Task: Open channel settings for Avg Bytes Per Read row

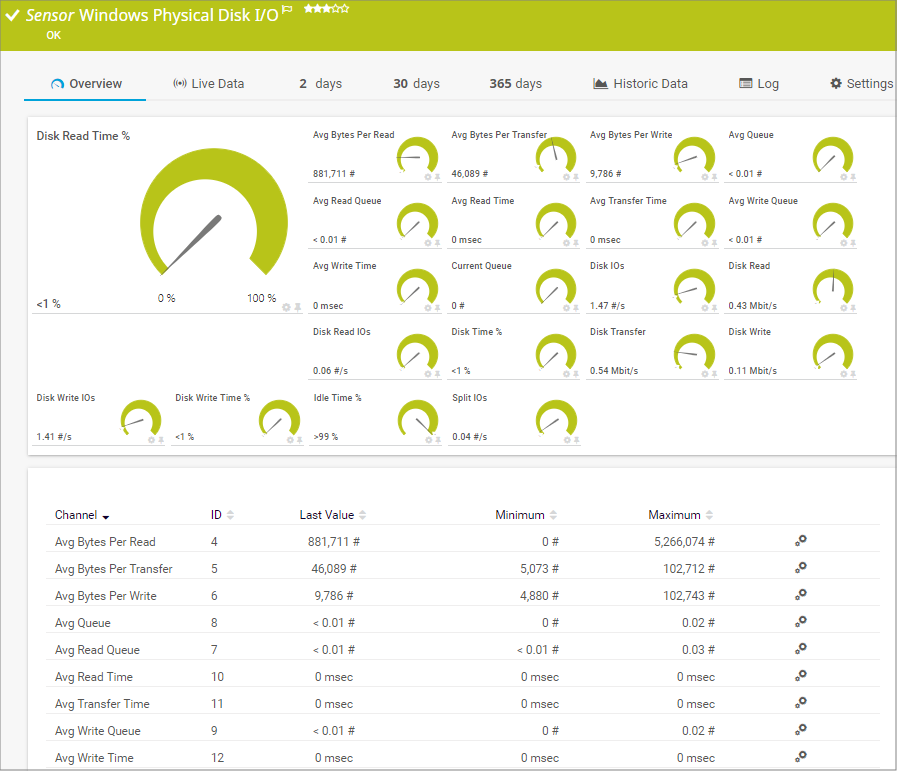Action: 800,541
